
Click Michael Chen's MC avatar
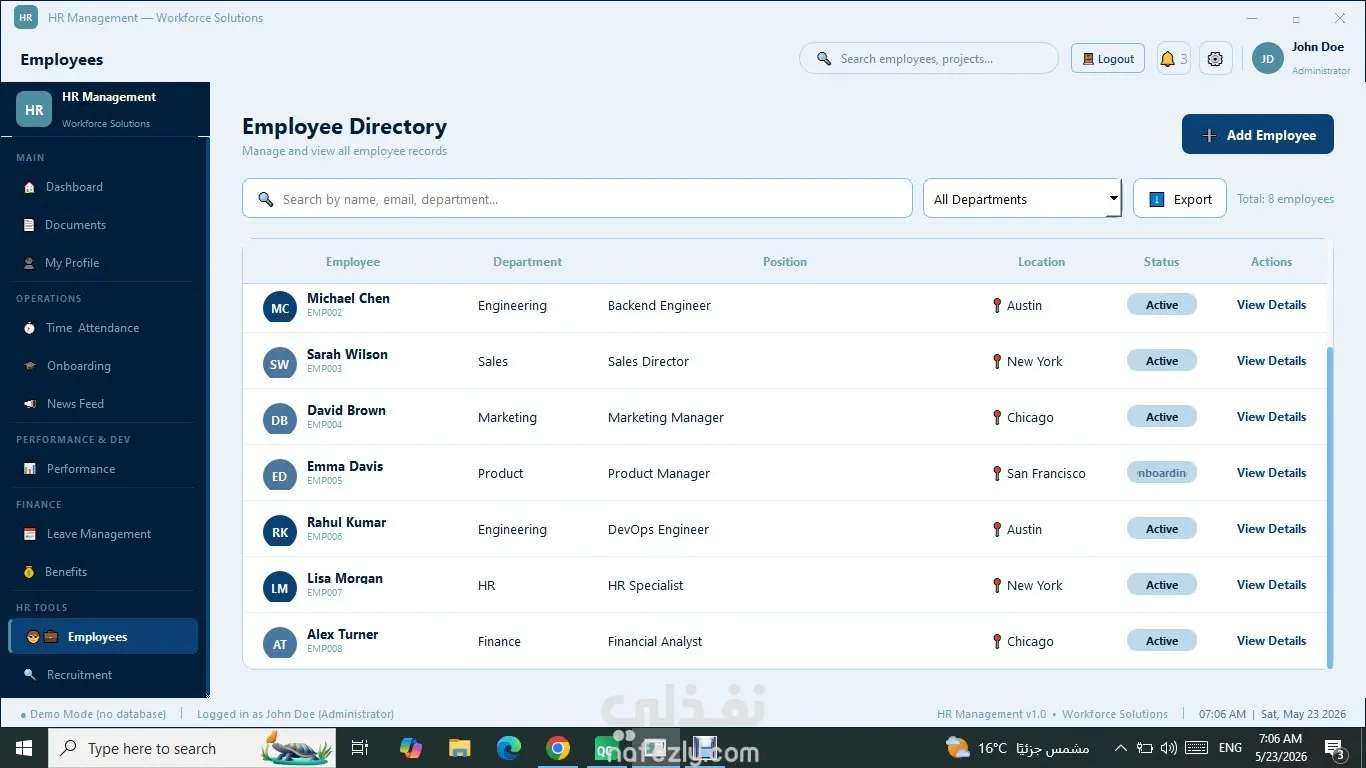(280, 308)
